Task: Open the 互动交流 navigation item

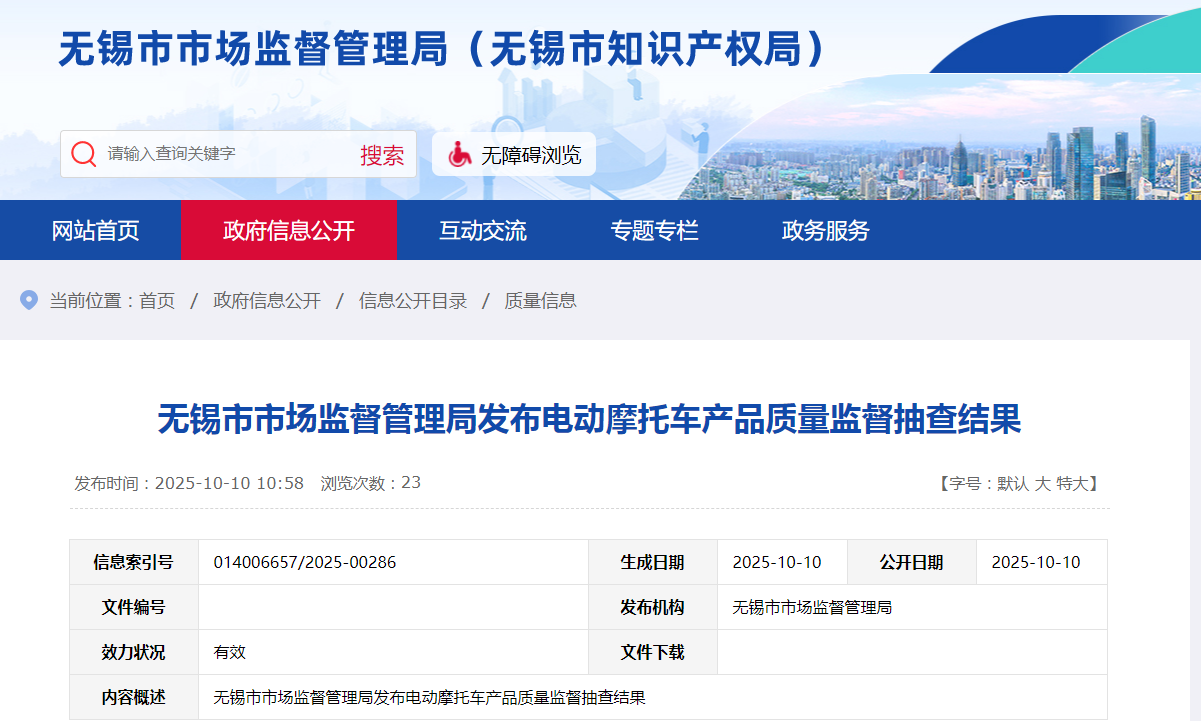Action: tap(483, 231)
